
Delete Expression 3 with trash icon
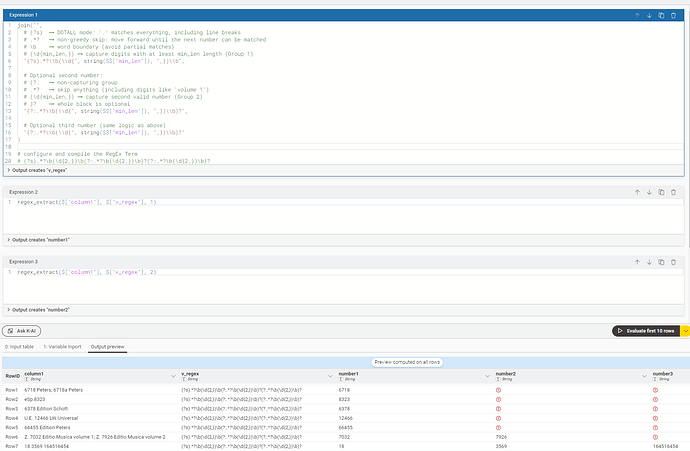point(674,261)
